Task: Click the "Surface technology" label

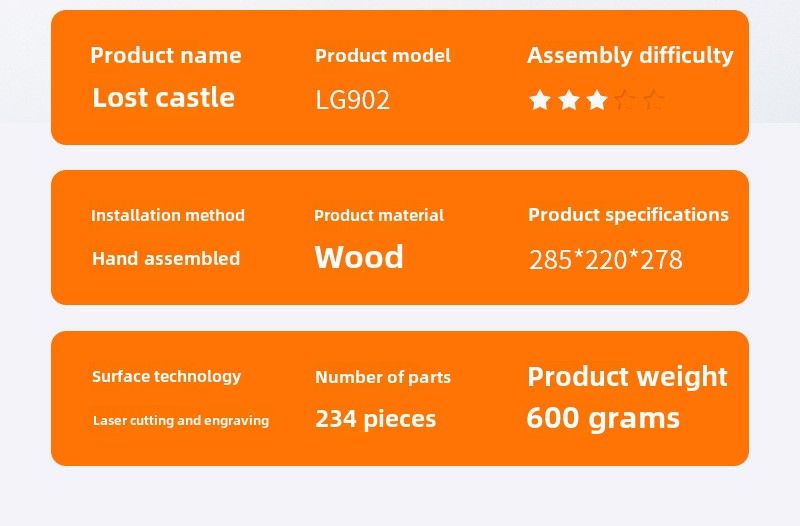Action: coord(166,376)
